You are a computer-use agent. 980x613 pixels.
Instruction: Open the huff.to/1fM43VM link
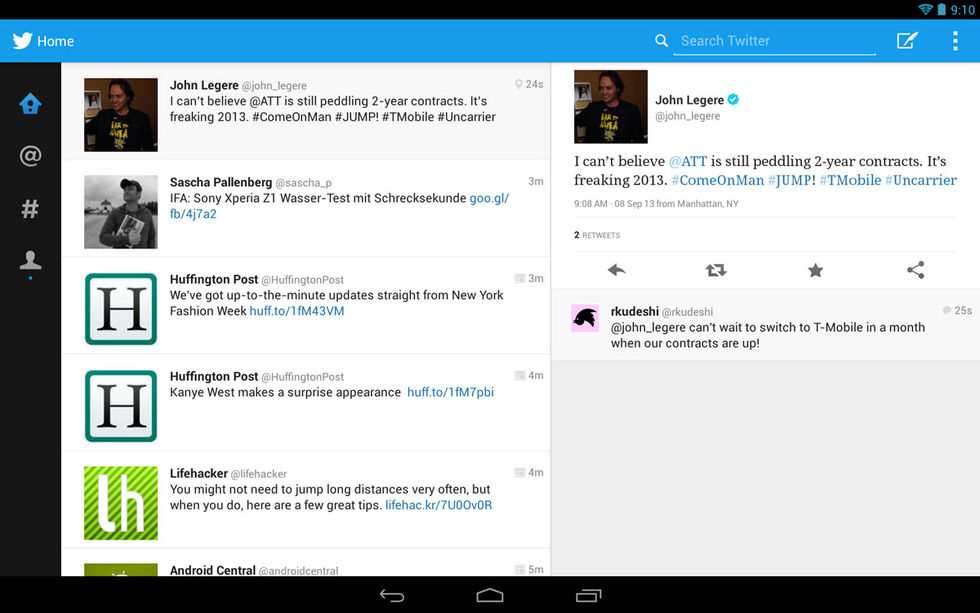297,311
